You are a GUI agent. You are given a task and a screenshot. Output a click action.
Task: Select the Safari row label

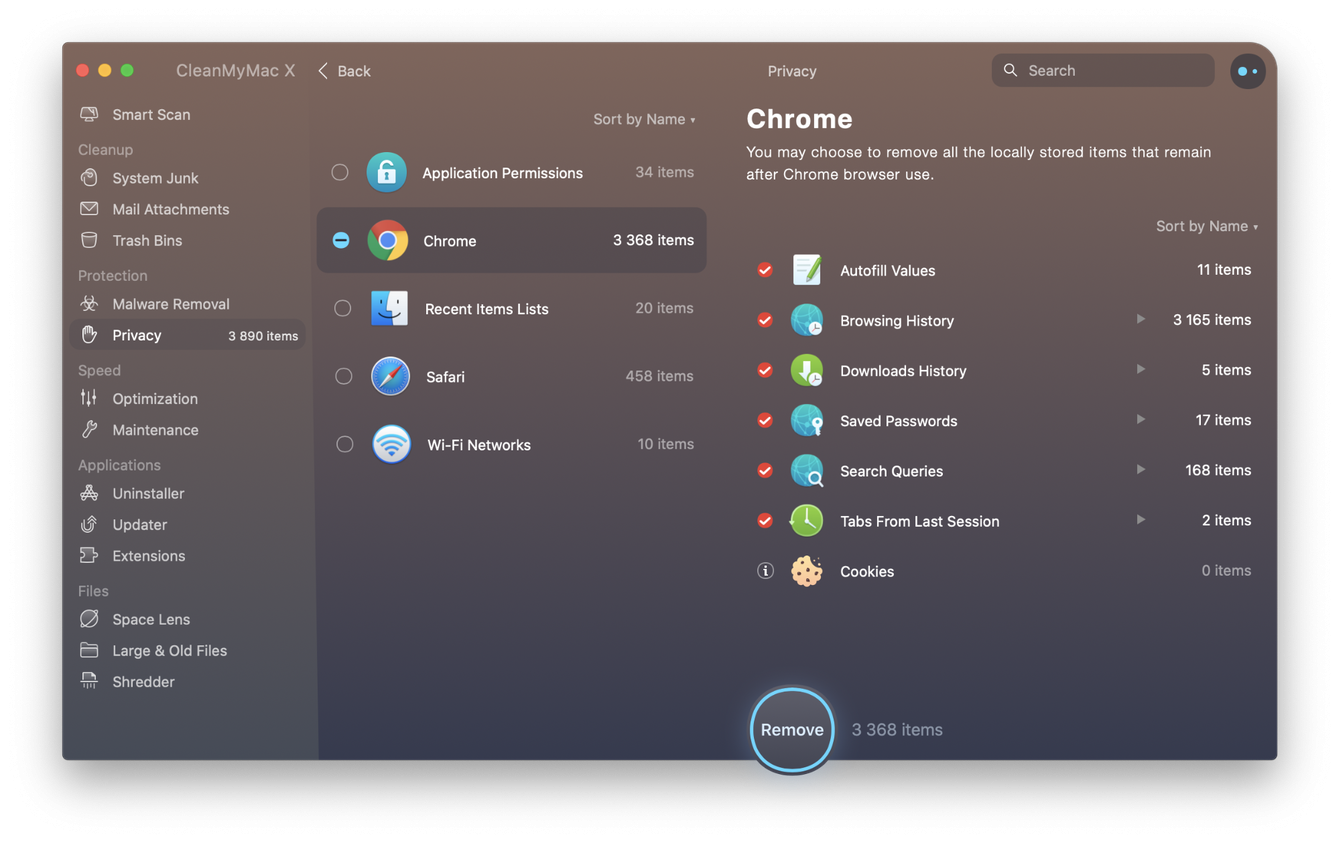pyautogui.click(x=445, y=377)
